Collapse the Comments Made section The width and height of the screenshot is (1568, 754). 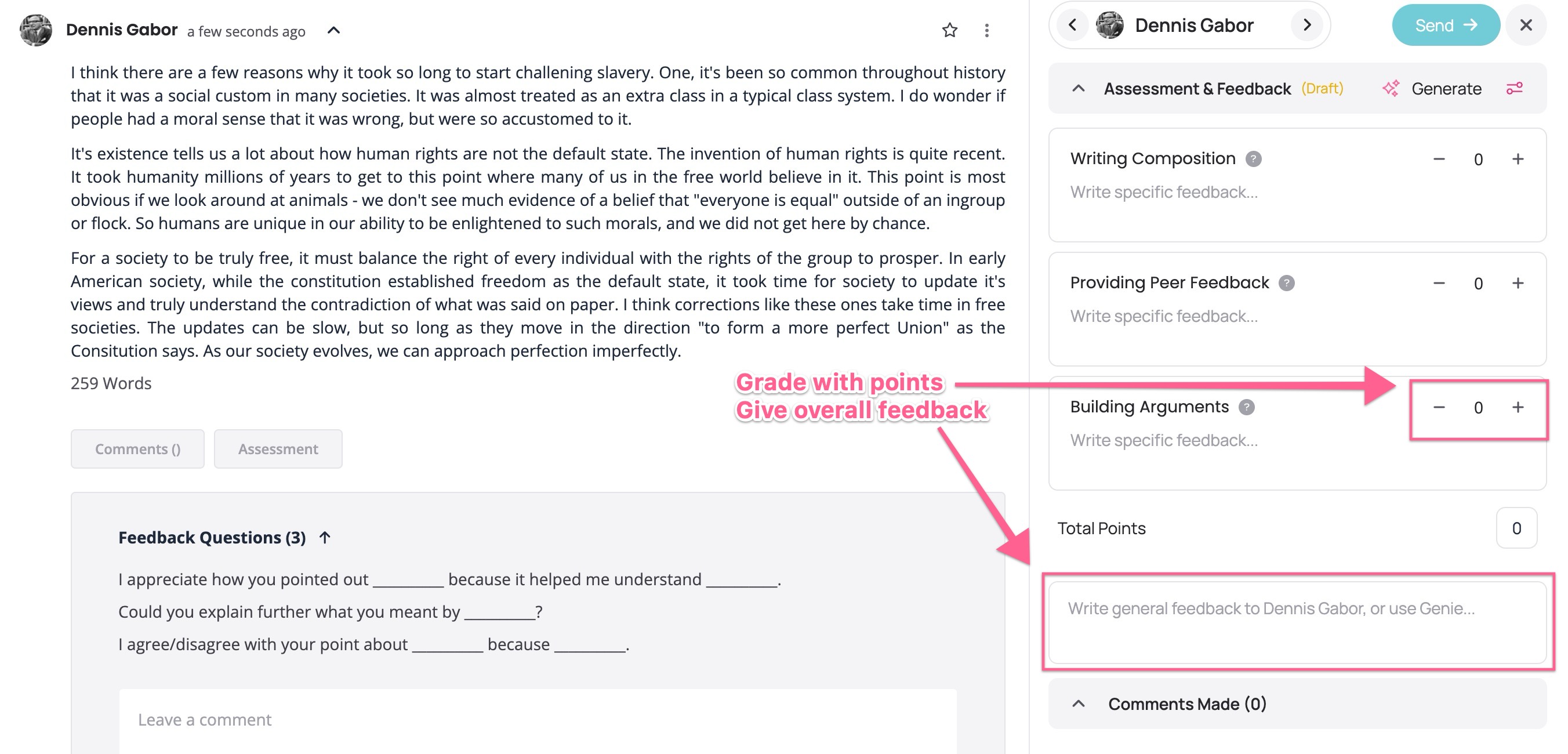point(1078,704)
